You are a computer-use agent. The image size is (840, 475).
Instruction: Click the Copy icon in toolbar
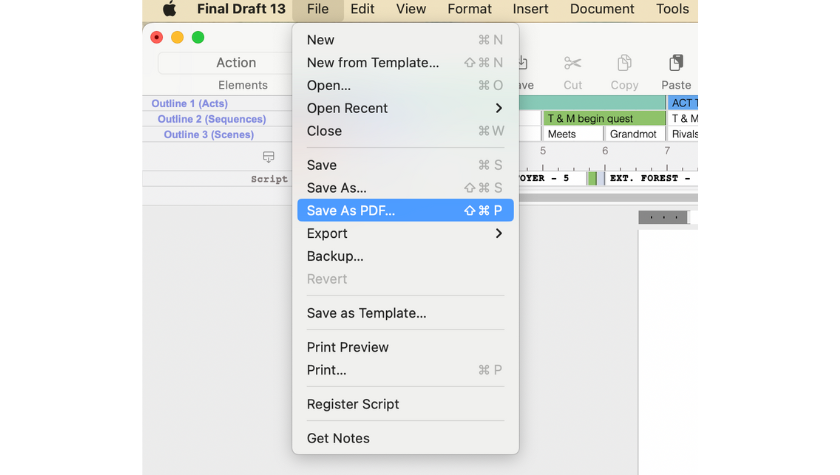coord(624,64)
